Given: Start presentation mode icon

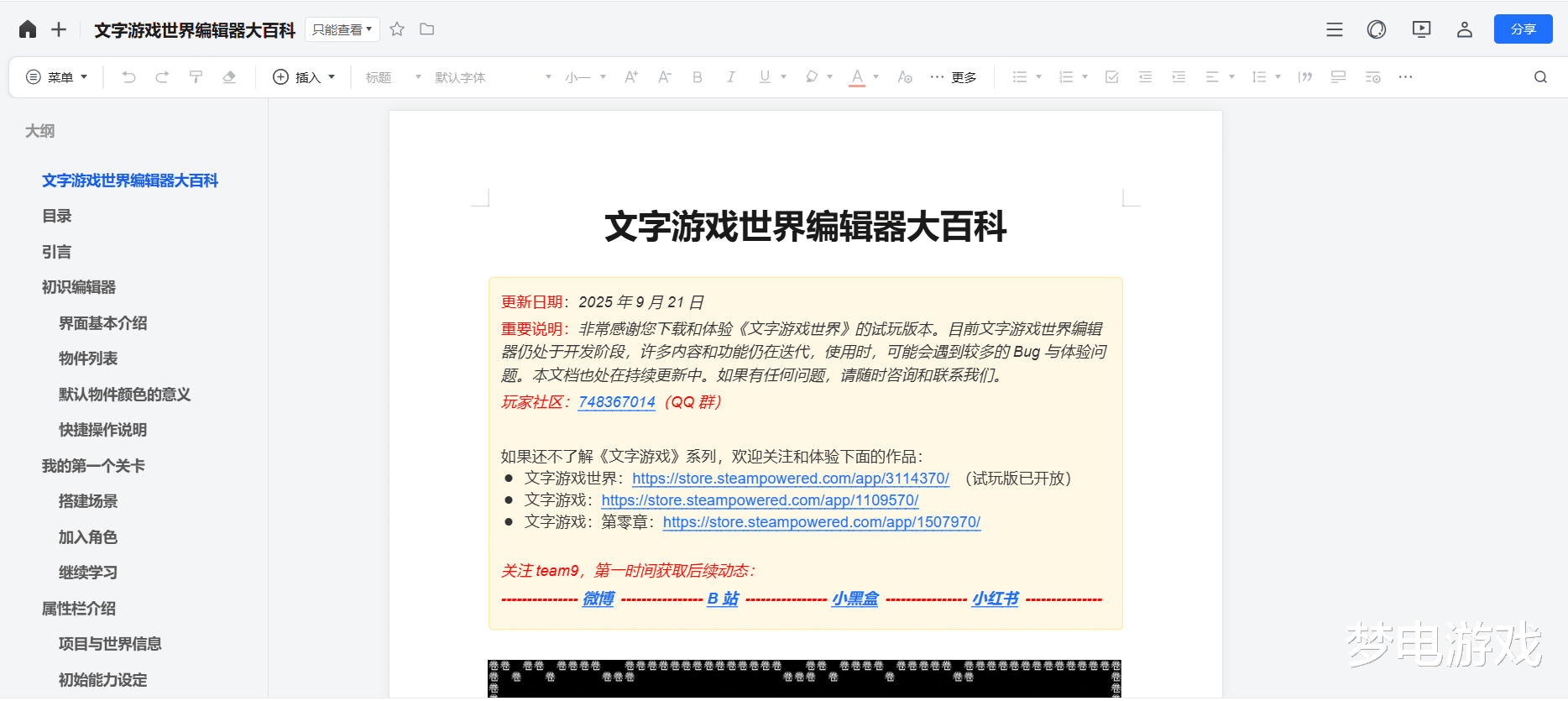Looking at the screenshot, I should [1421, 29].
